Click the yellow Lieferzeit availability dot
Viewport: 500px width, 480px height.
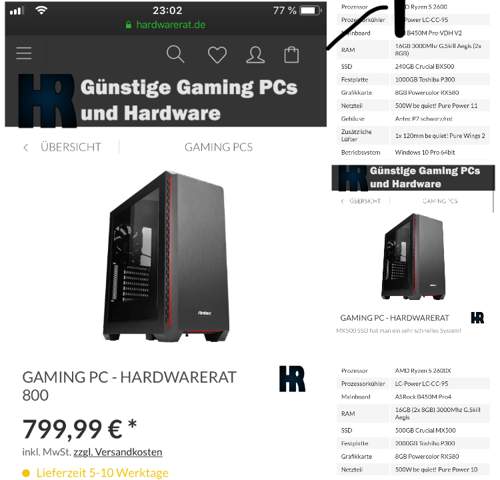tap(26, 473)
